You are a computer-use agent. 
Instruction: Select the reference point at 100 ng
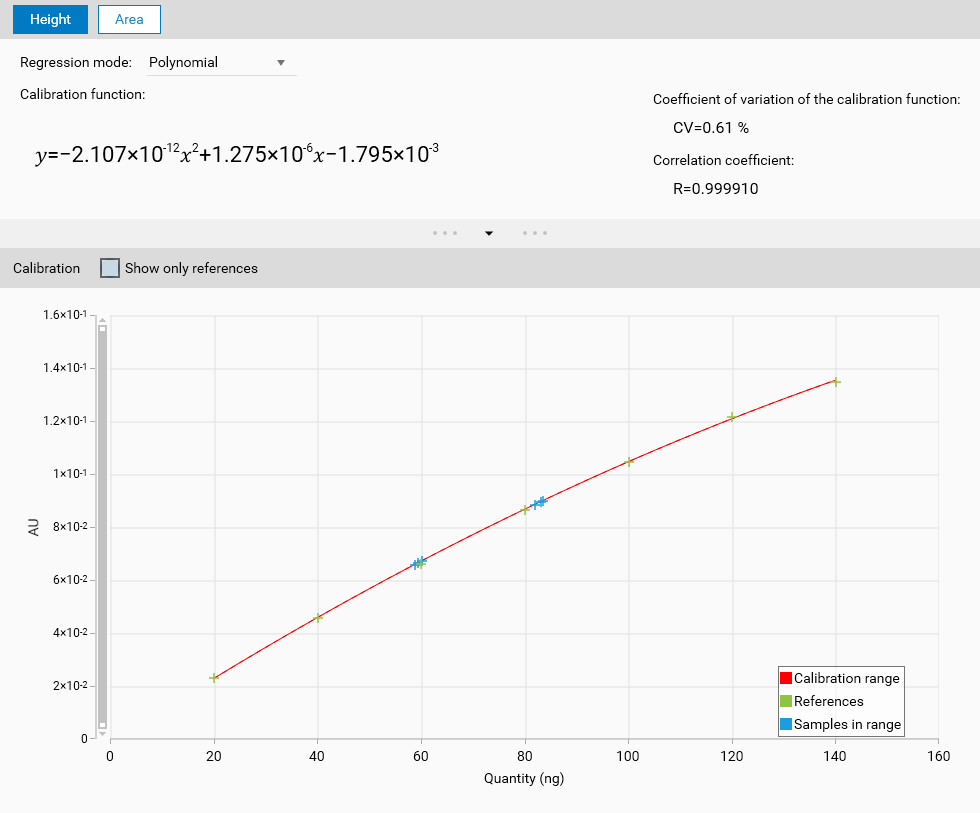(x=629, y=462)
